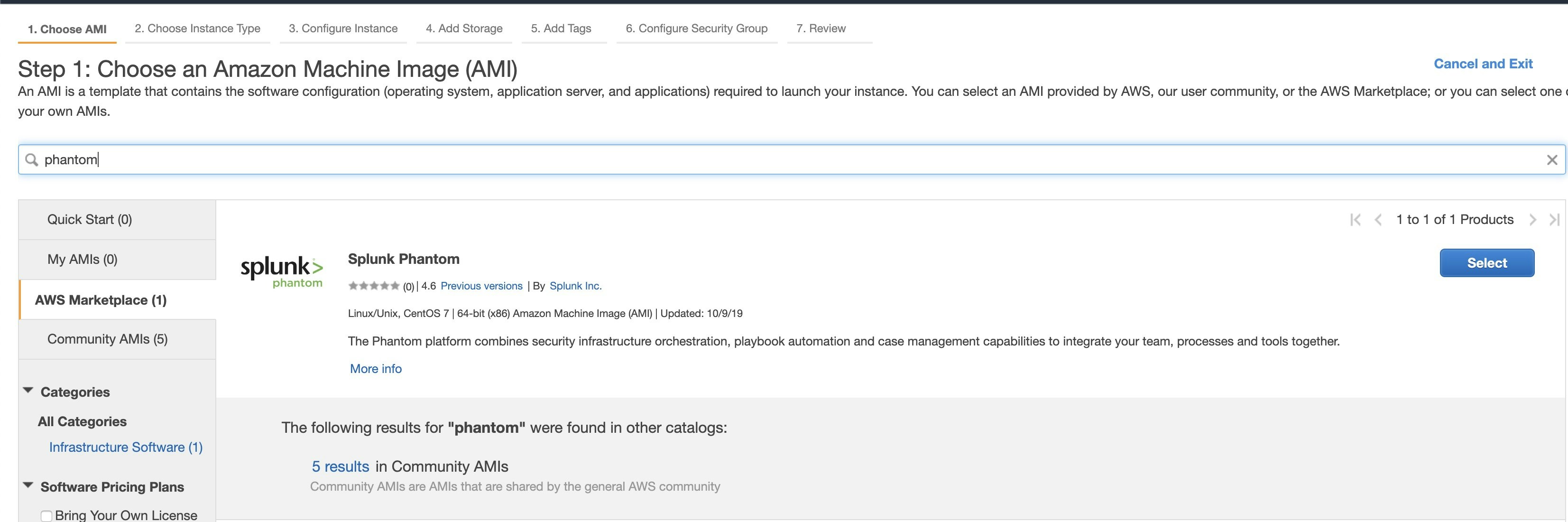Switch to the 1. Choose AMI step

tap(67, 29)
